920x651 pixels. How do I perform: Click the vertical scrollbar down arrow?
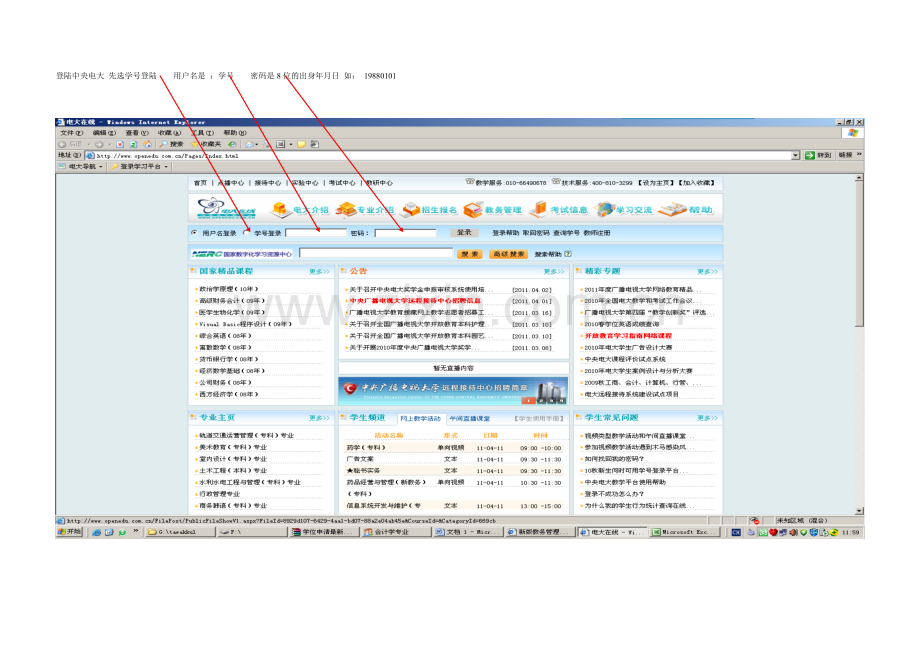point(859,511)
